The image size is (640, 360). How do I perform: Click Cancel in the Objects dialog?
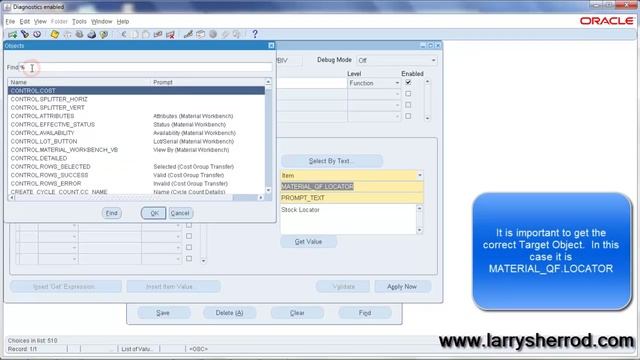tap(180, 213)
